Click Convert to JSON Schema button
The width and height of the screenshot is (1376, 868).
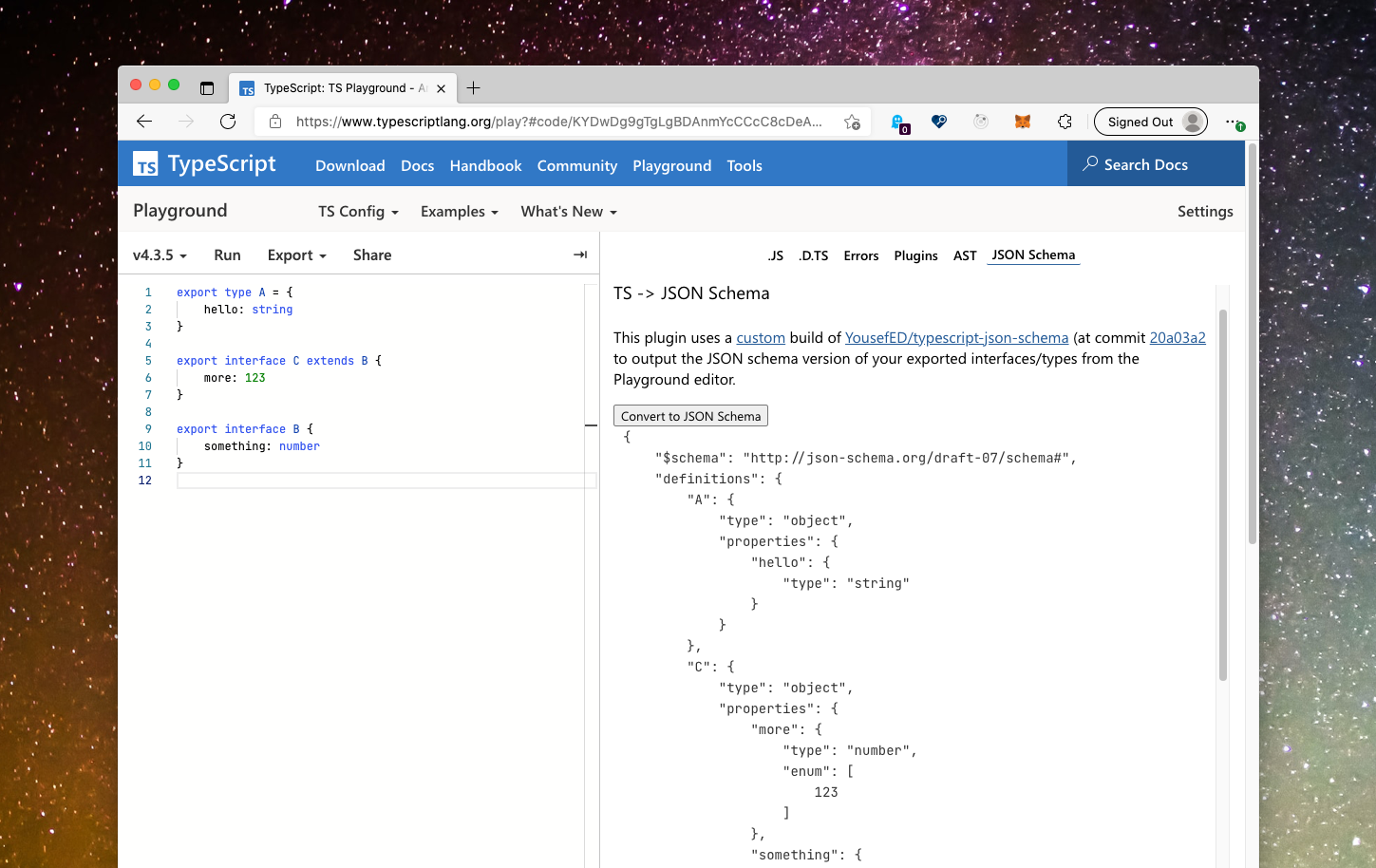point(690,415)
